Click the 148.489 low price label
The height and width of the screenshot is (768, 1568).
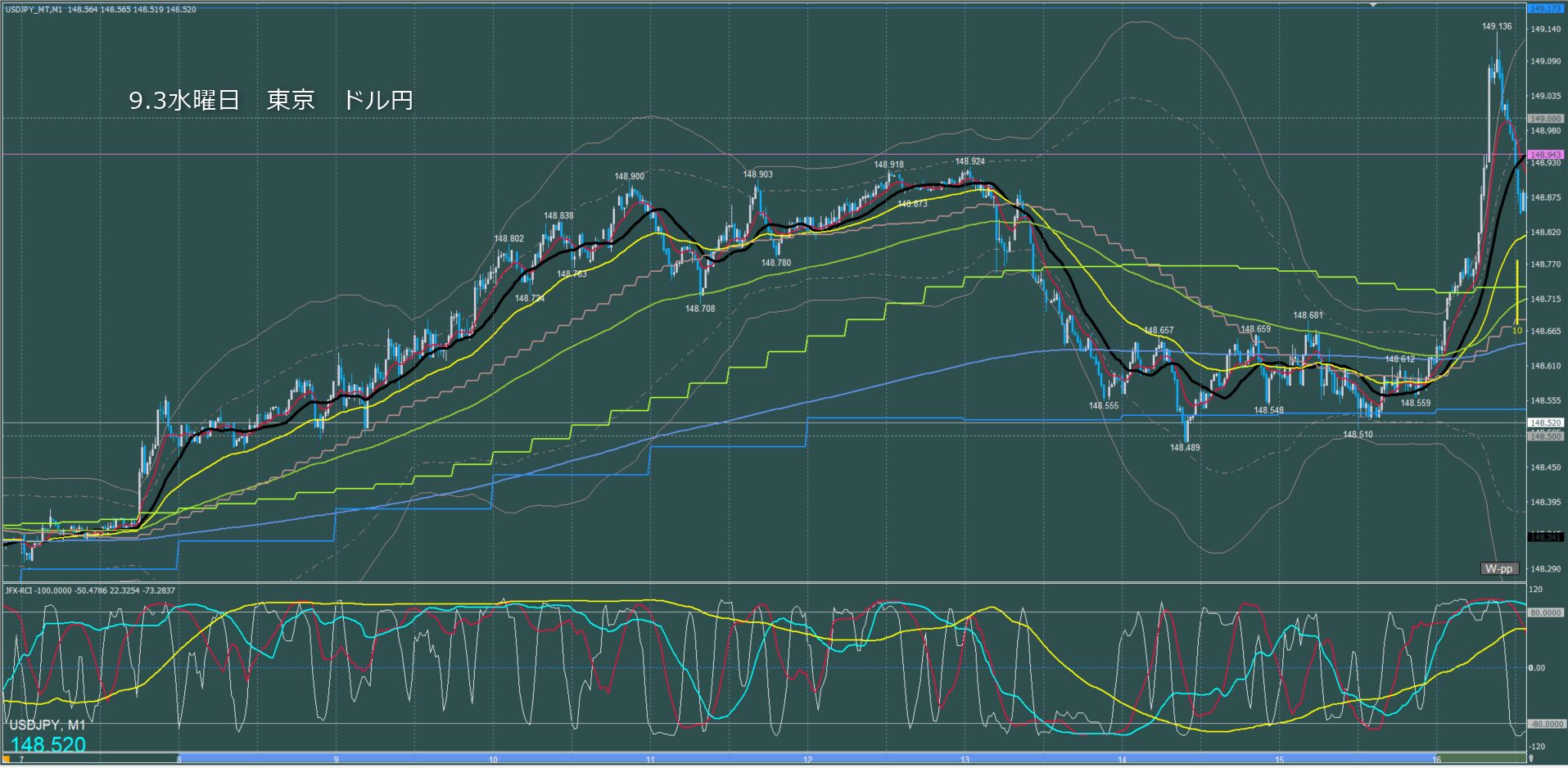(x=1184, y=448)
